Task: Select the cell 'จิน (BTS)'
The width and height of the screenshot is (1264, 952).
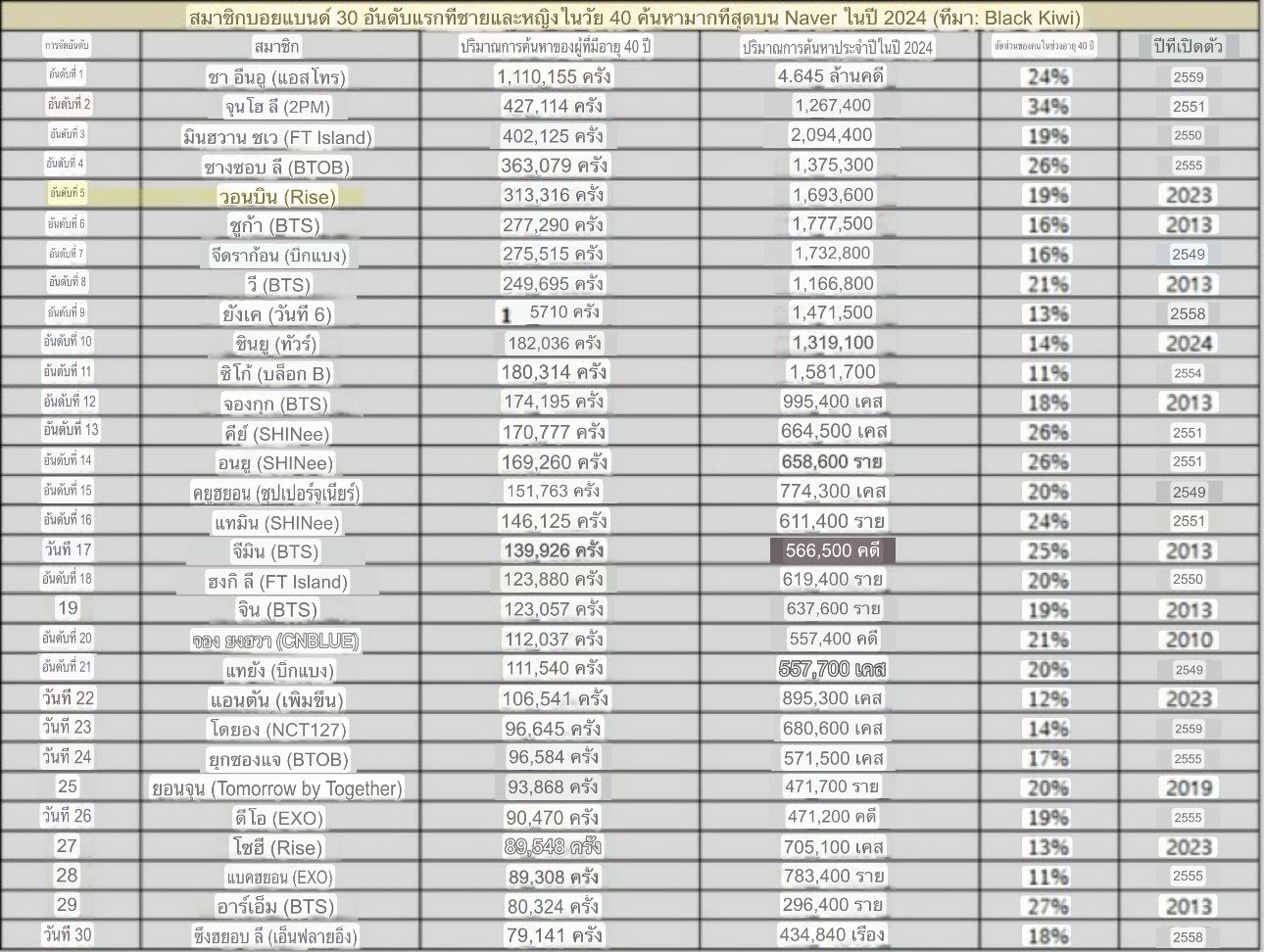Action: [x=277, y=610]
